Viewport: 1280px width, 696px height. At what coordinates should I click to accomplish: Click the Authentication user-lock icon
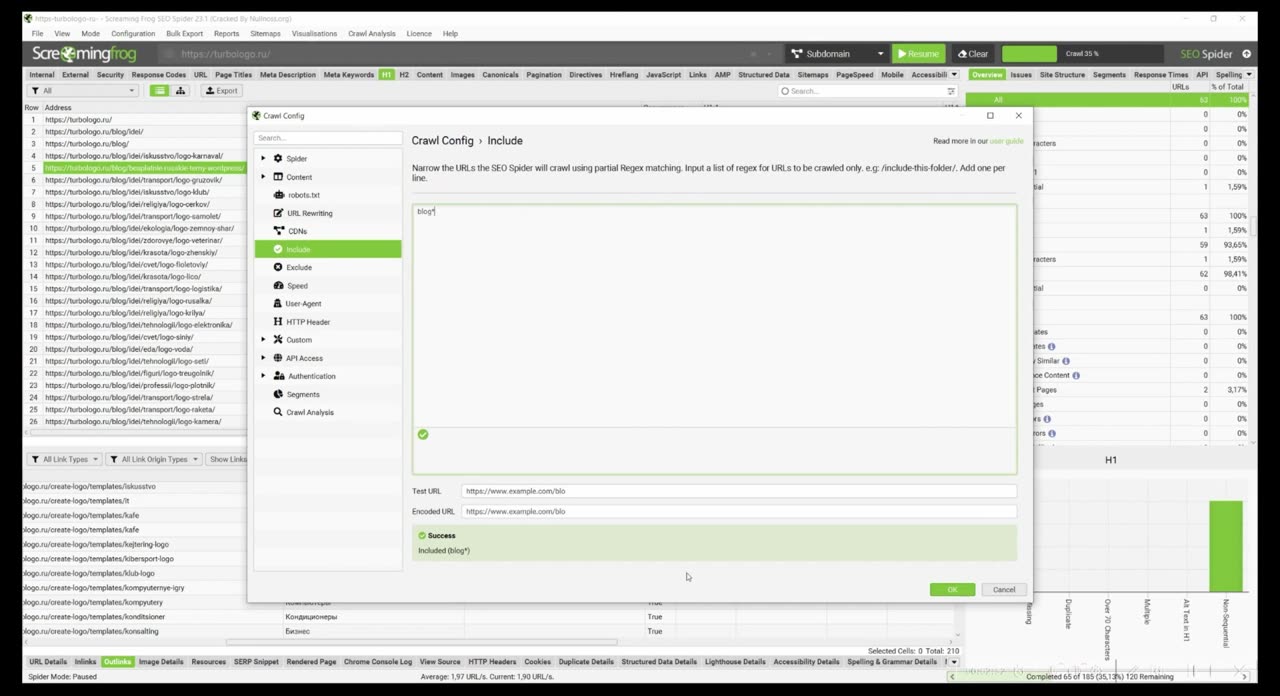(279, 376)
